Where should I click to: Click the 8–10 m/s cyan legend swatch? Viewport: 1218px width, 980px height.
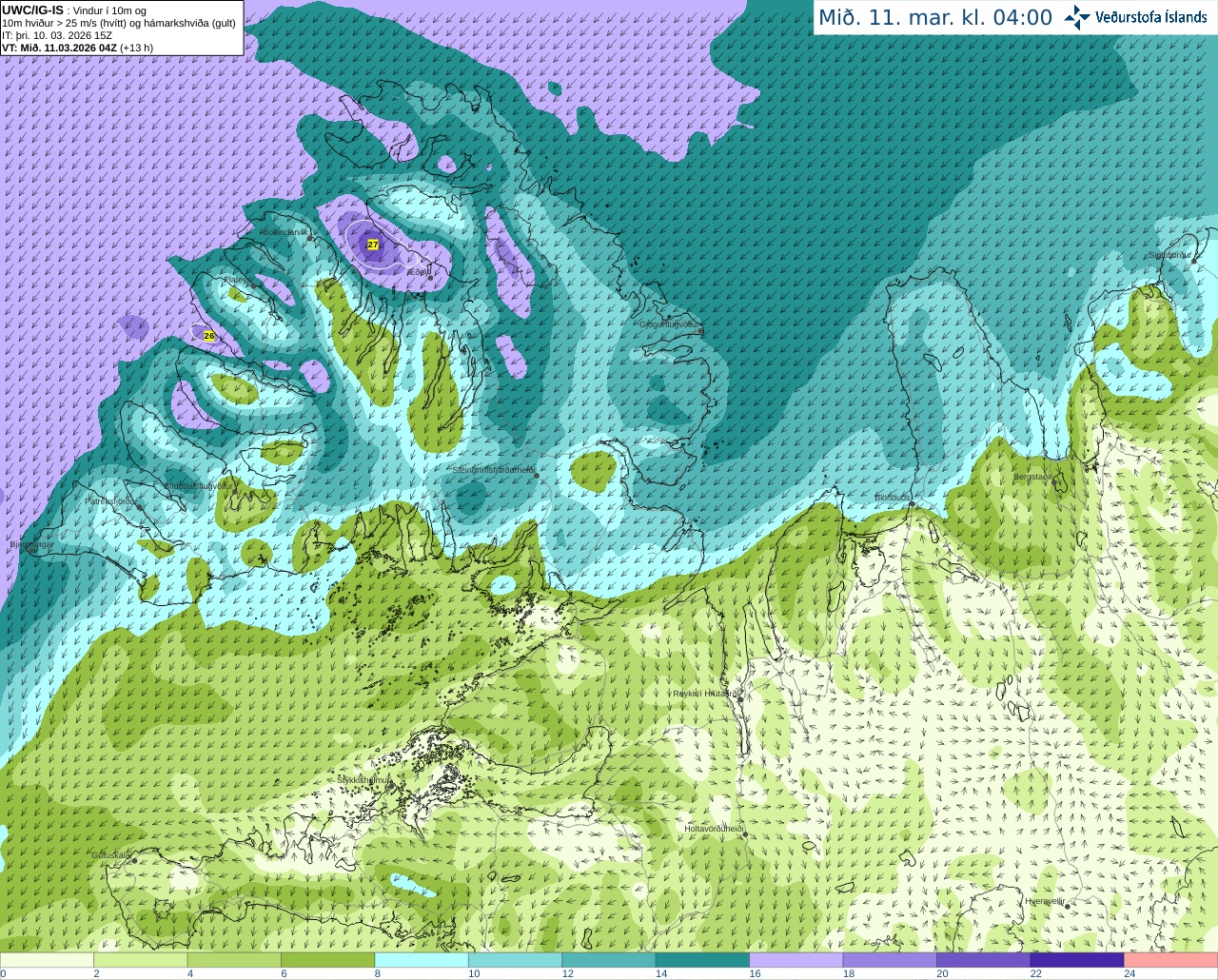[x=422, y=959]
